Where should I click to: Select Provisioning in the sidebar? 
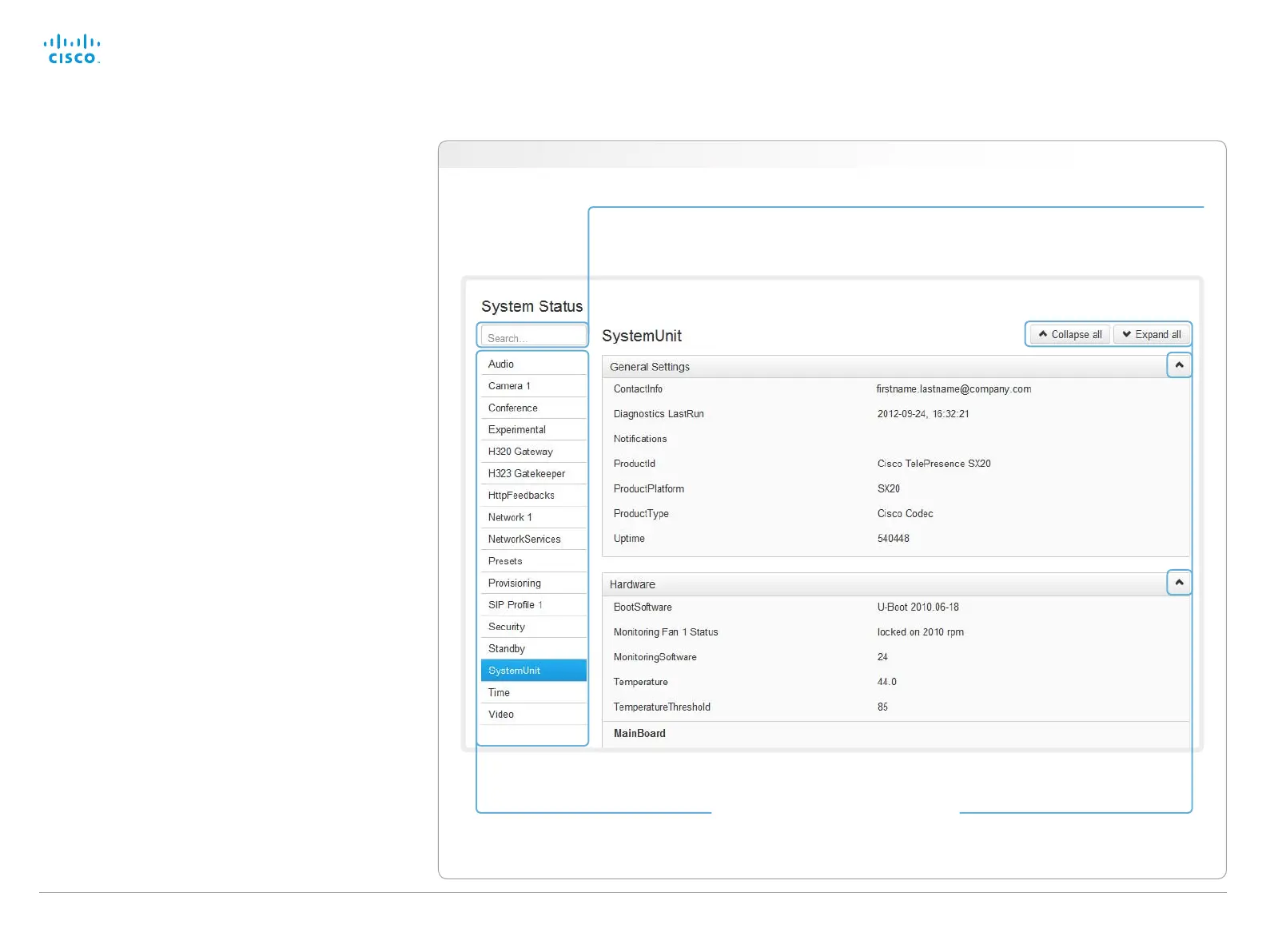pyautogui.click(x=533, y=583)
